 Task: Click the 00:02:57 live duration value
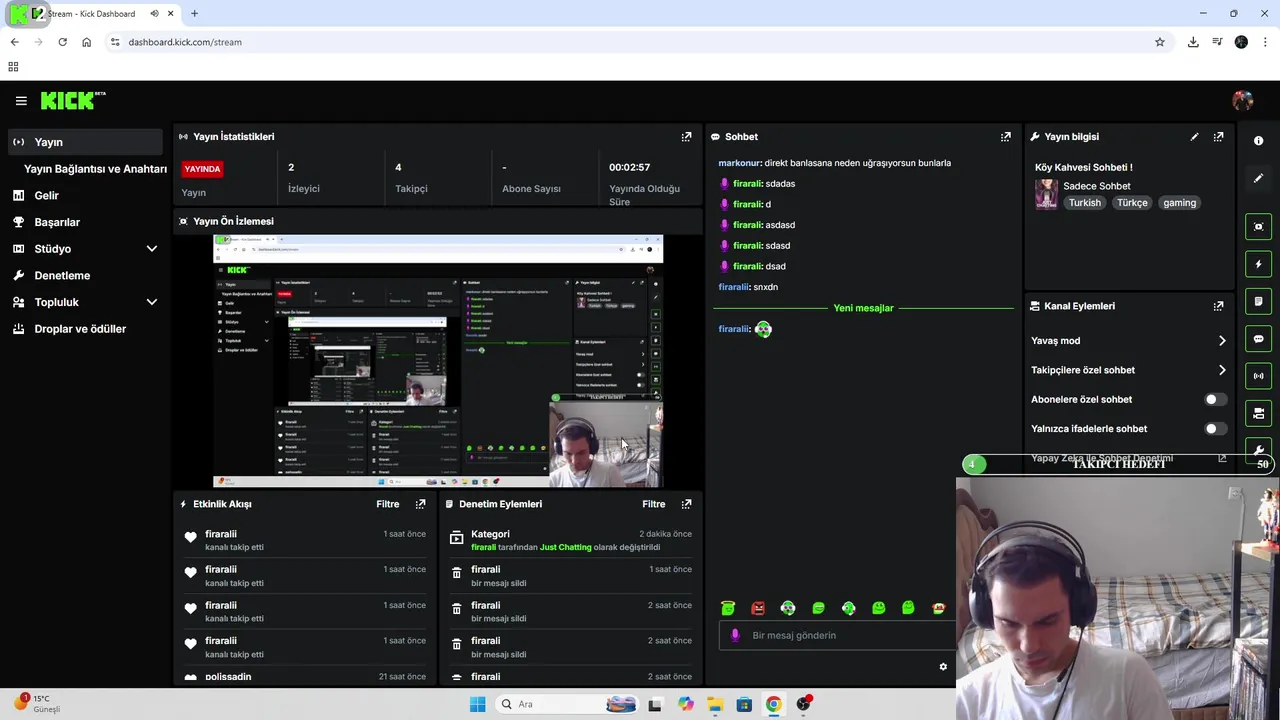click(629, 168)
